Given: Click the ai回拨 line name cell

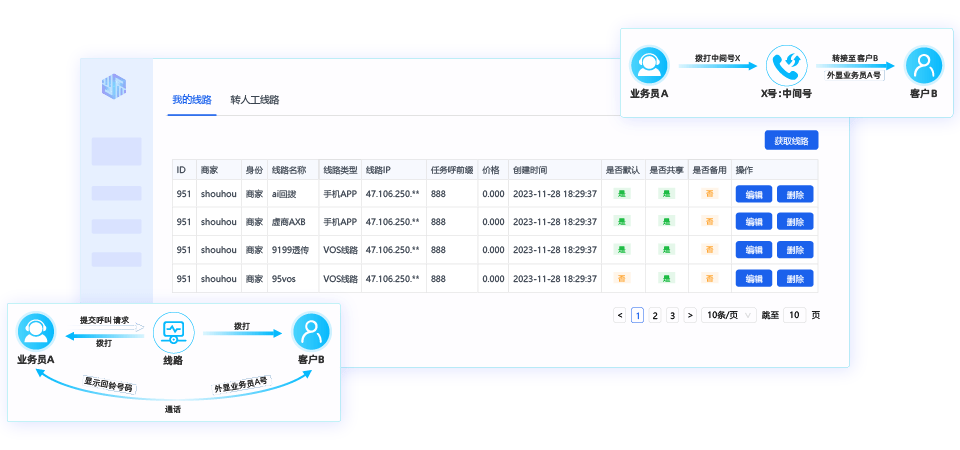Looking at the screenshot, I should tap(293, 194).
